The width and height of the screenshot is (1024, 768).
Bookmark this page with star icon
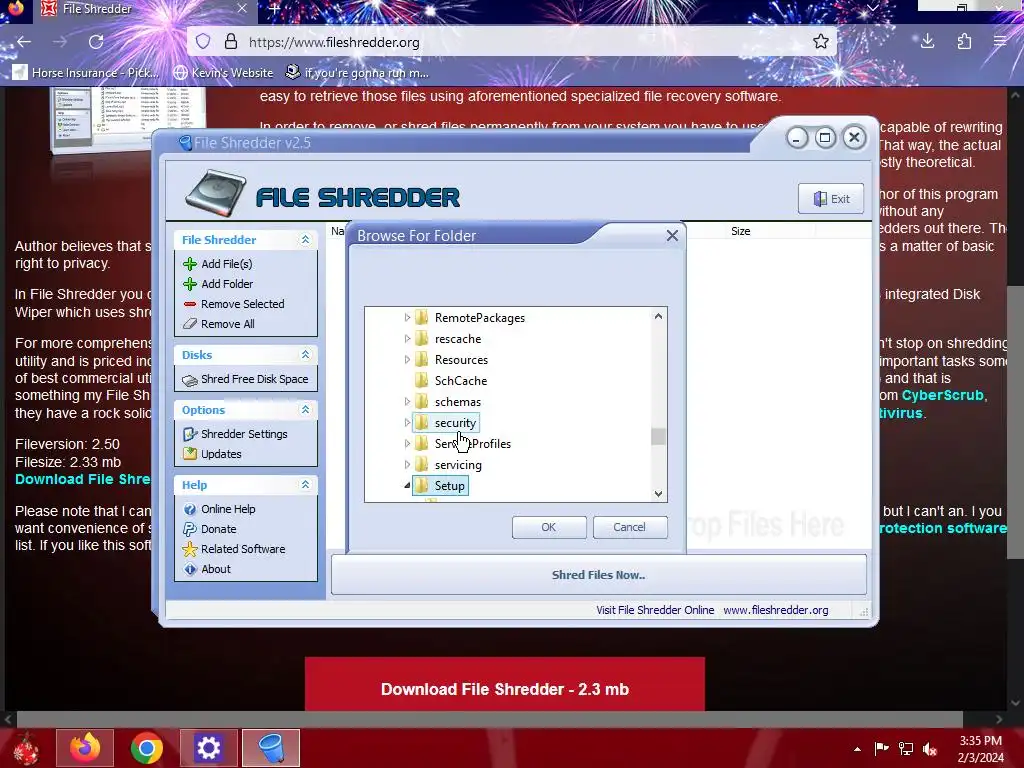tap(821, 42)
